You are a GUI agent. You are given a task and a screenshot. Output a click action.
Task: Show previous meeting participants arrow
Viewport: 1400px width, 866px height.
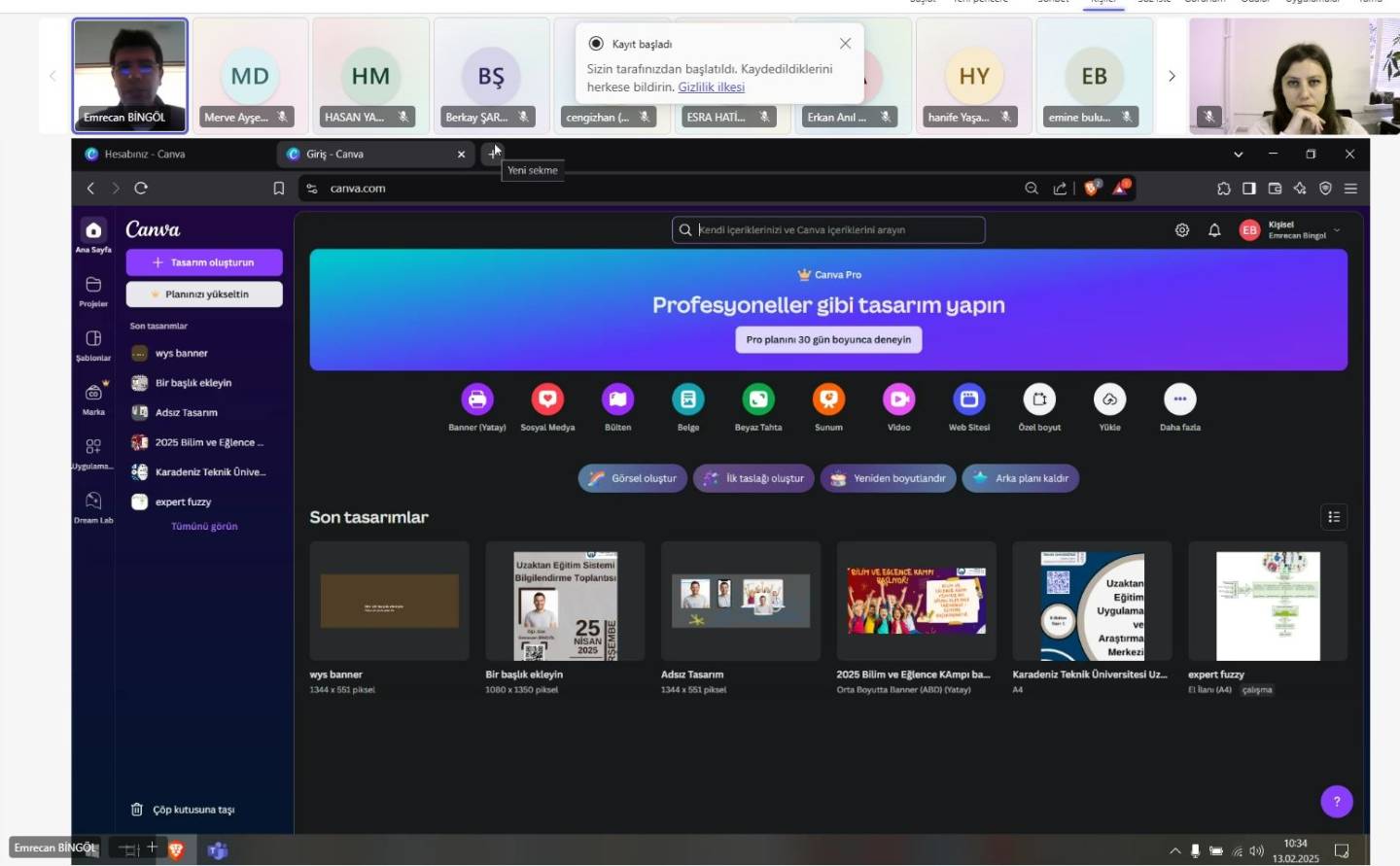52,76
